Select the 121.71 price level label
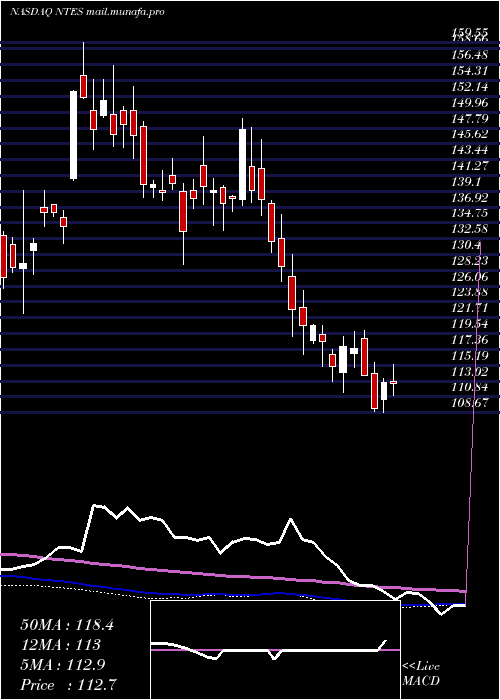500x700 pixels. 470,308
